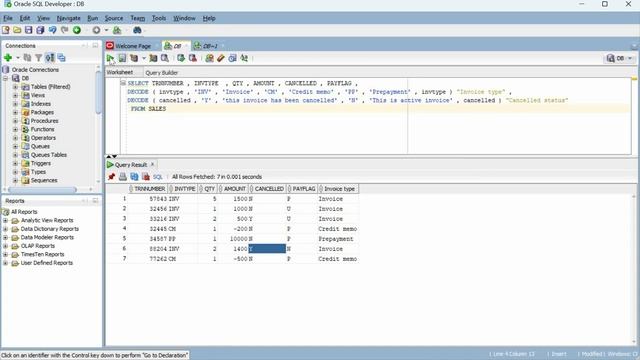Click the TRNNUMBER column header
Image resolution: width=640 pixels, height=360 pixels.
147,189
